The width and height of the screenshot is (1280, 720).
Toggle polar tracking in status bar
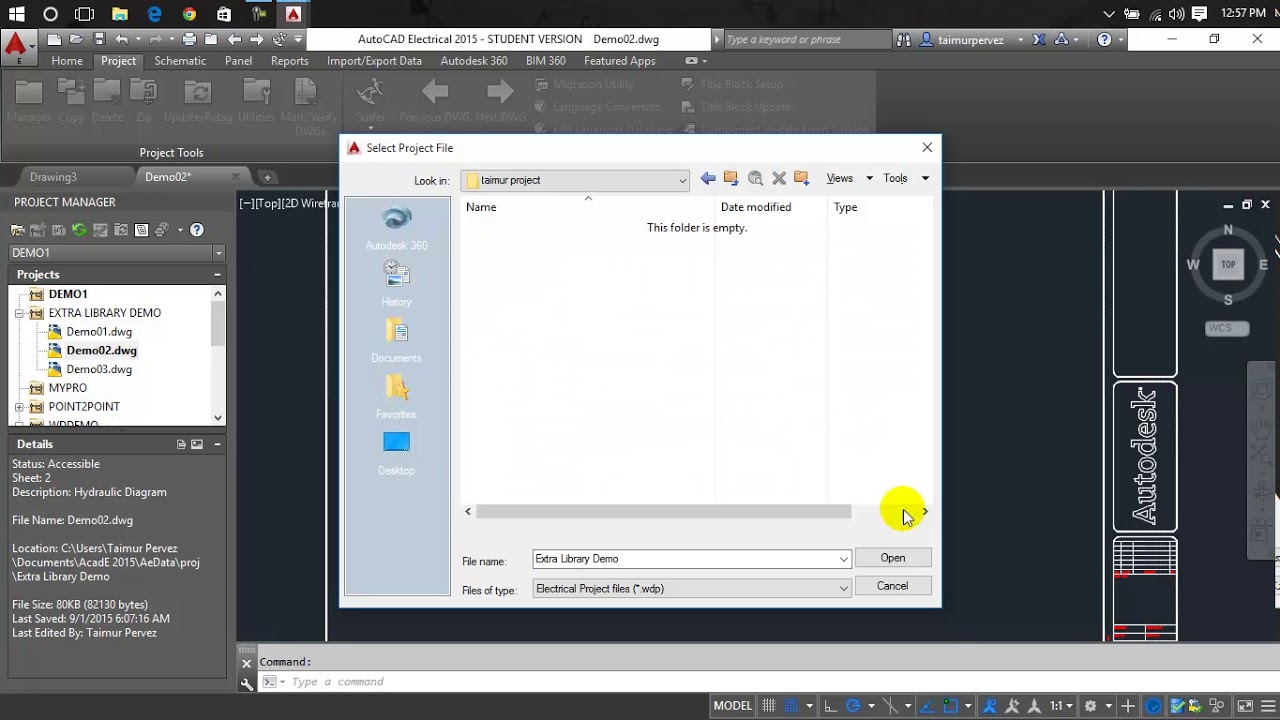tap(853, 706)
